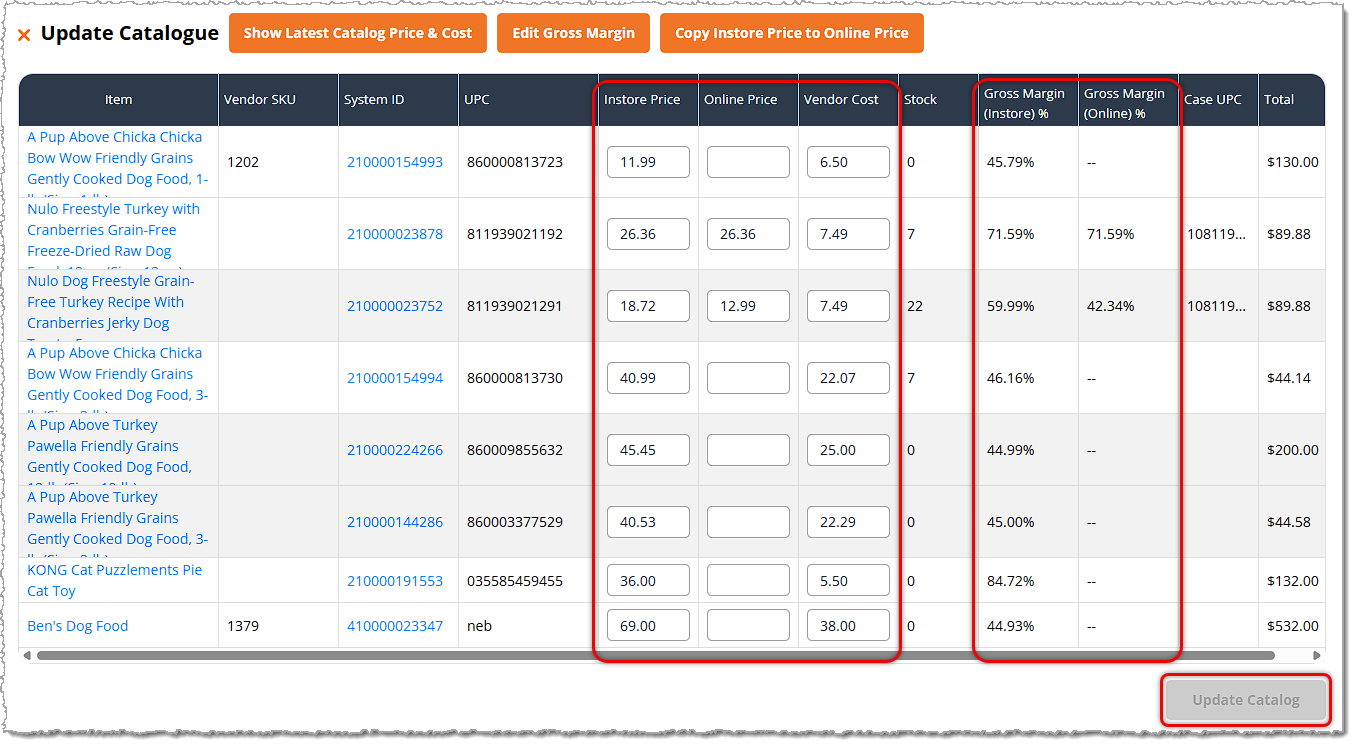Close the Update Catalogue dialog with the orange X
Image resolution: width=1355 pixels, height=749 pixels.
point(24,35)
